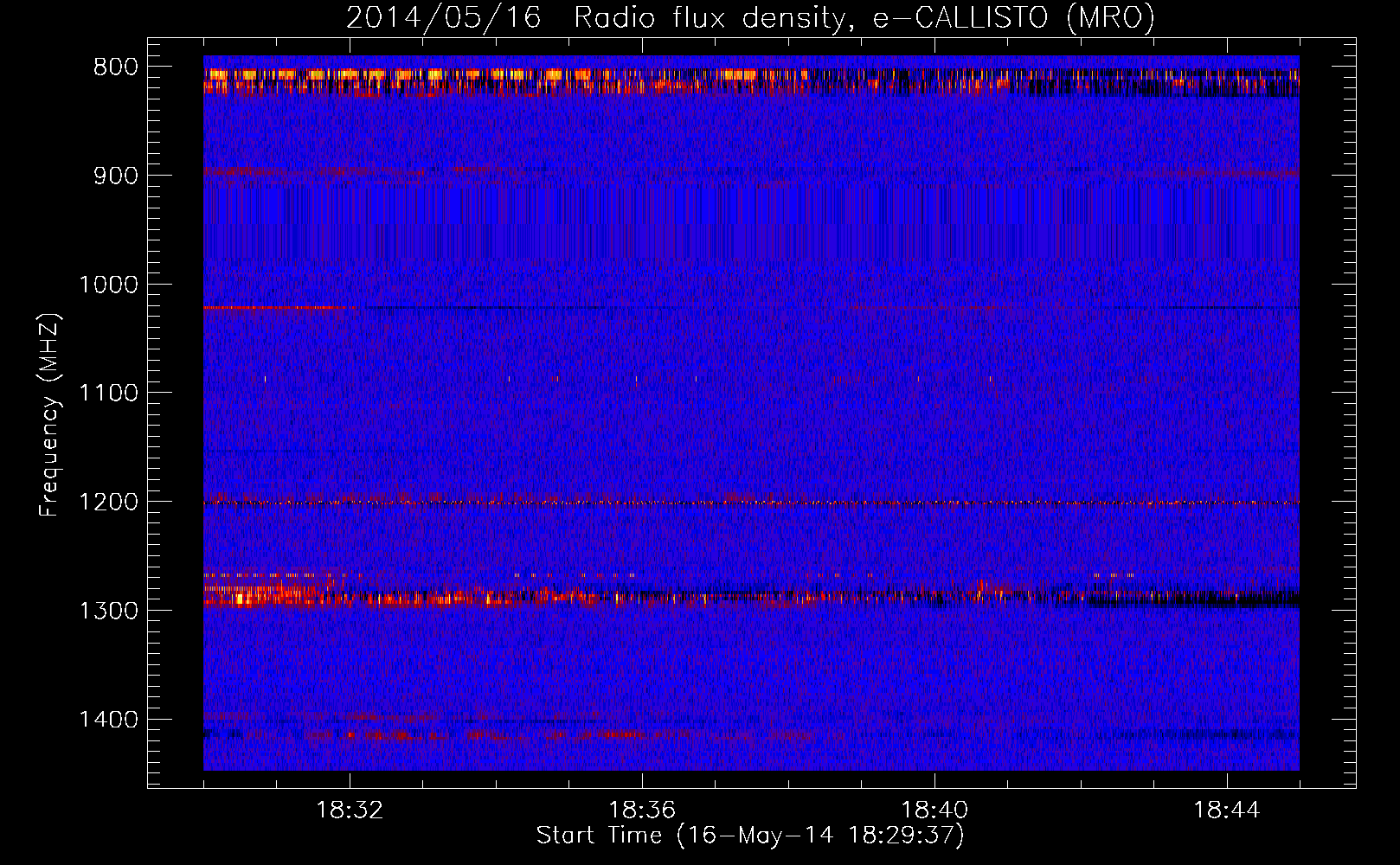Click the 800 frequency tick label
The height and width of the screenshot is (865, 1400).
click(115, 67)
